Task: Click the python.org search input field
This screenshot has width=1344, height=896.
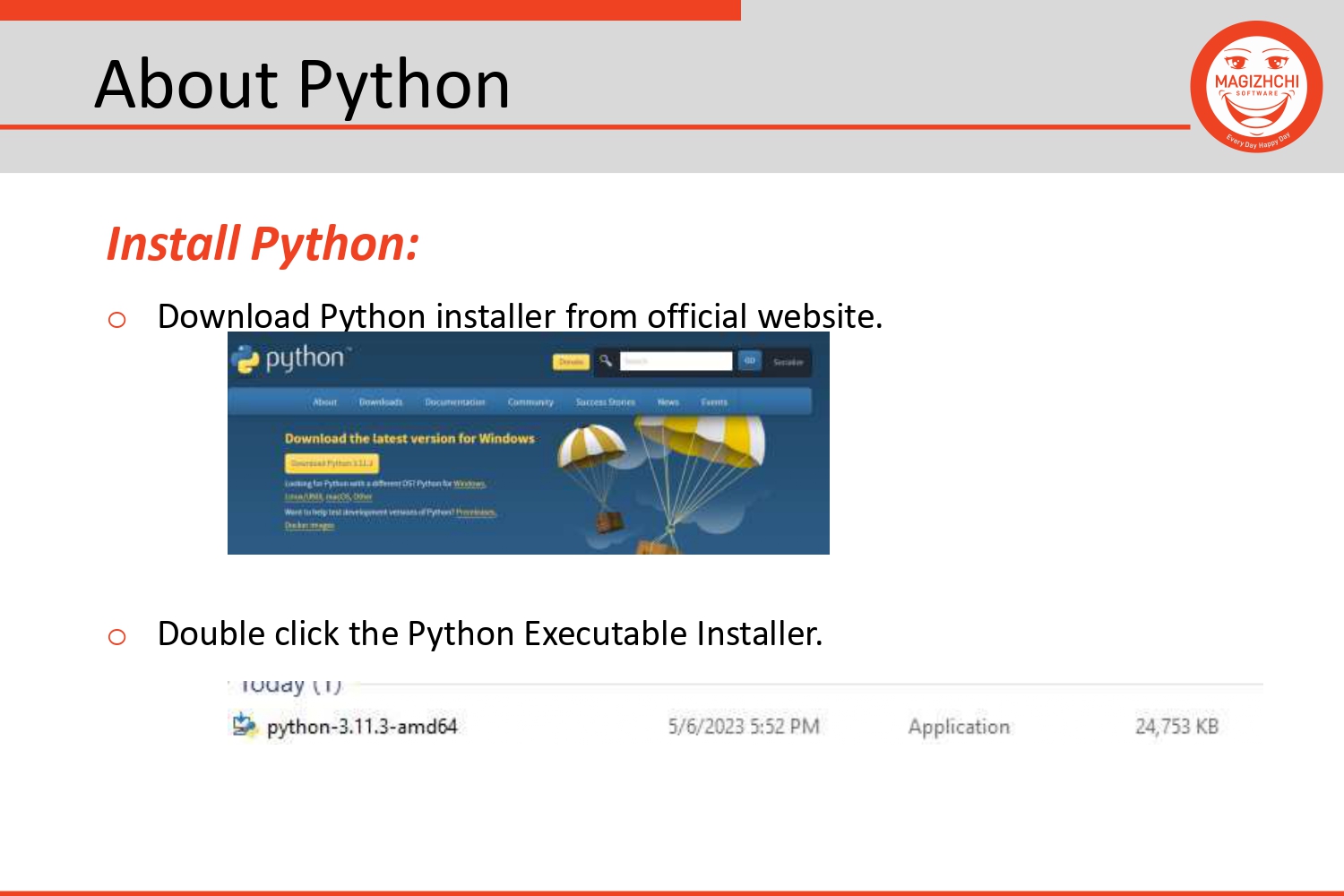Action: point(676,361)
